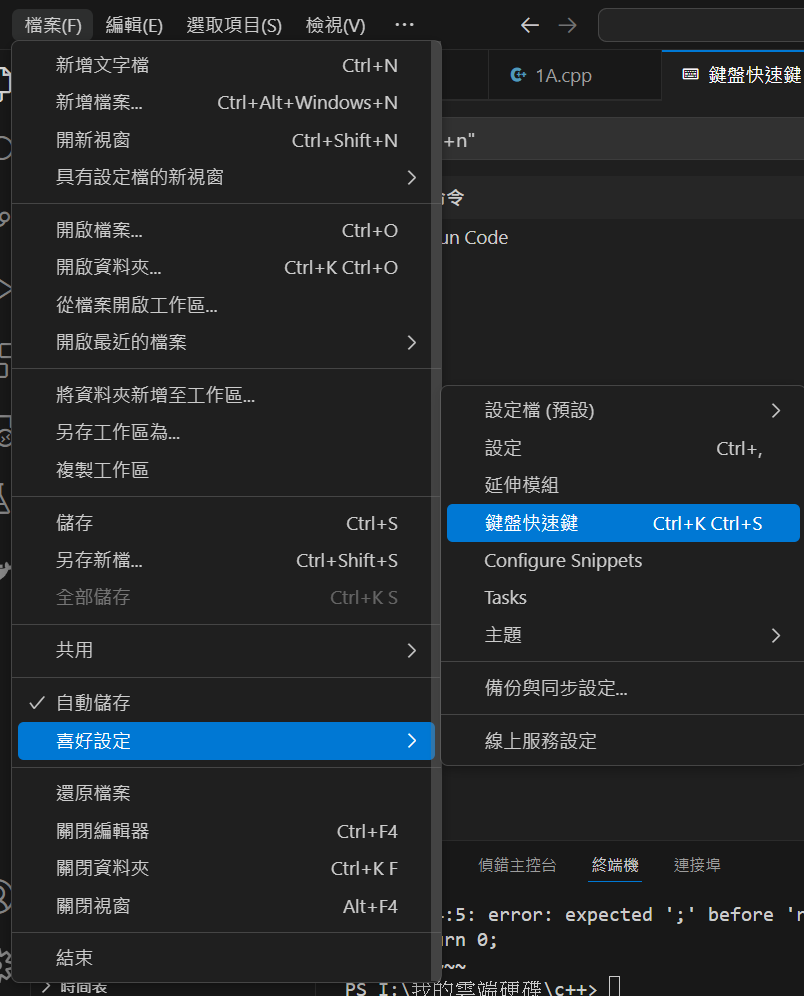
Task: Expand 設定檔 (預設) submenu
Action: pyautogui.click(x=623, y=410)
